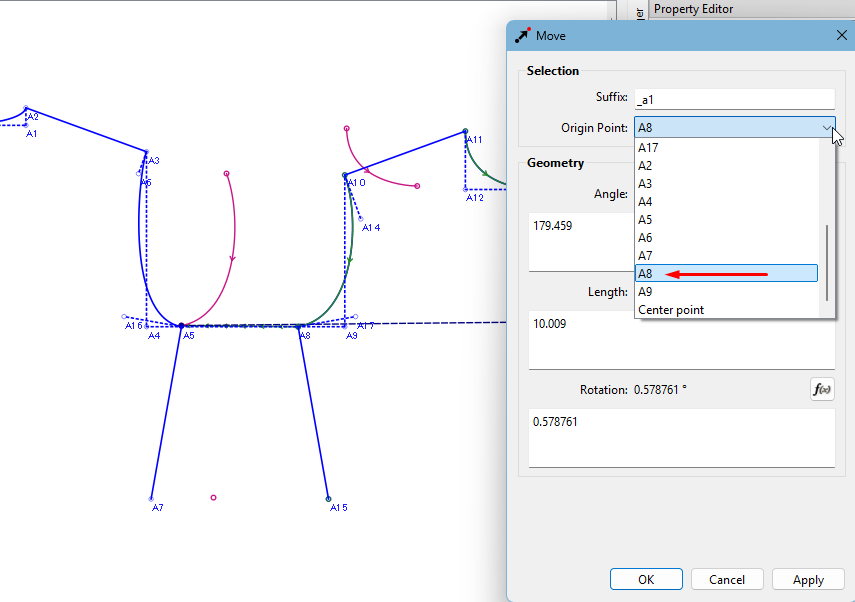Focus the Length formula field showing 10.009

680,340
